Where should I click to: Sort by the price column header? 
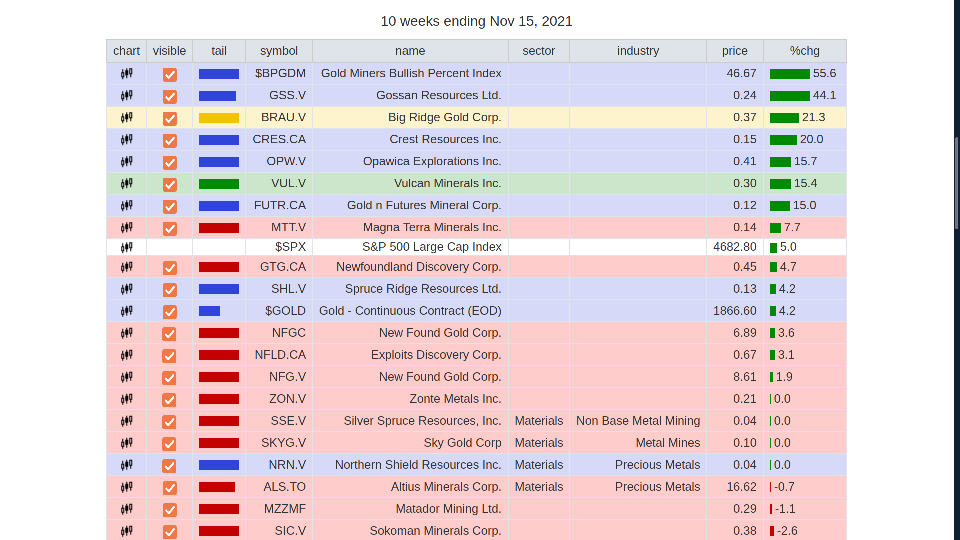(x=734, y=51)
